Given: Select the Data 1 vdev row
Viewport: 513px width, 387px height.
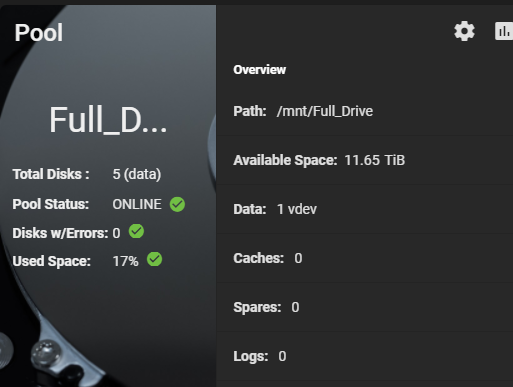Looking at the screenshot, I should coord(365,209).
